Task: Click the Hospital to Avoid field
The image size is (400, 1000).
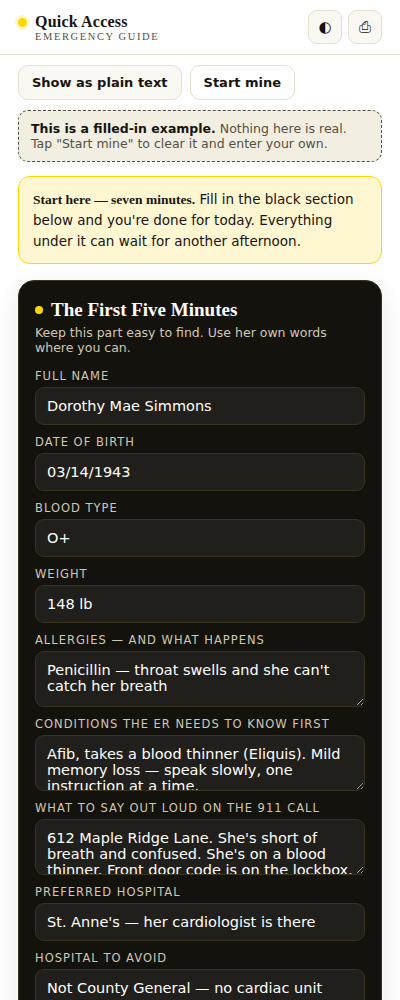Action: pos(200,986)
